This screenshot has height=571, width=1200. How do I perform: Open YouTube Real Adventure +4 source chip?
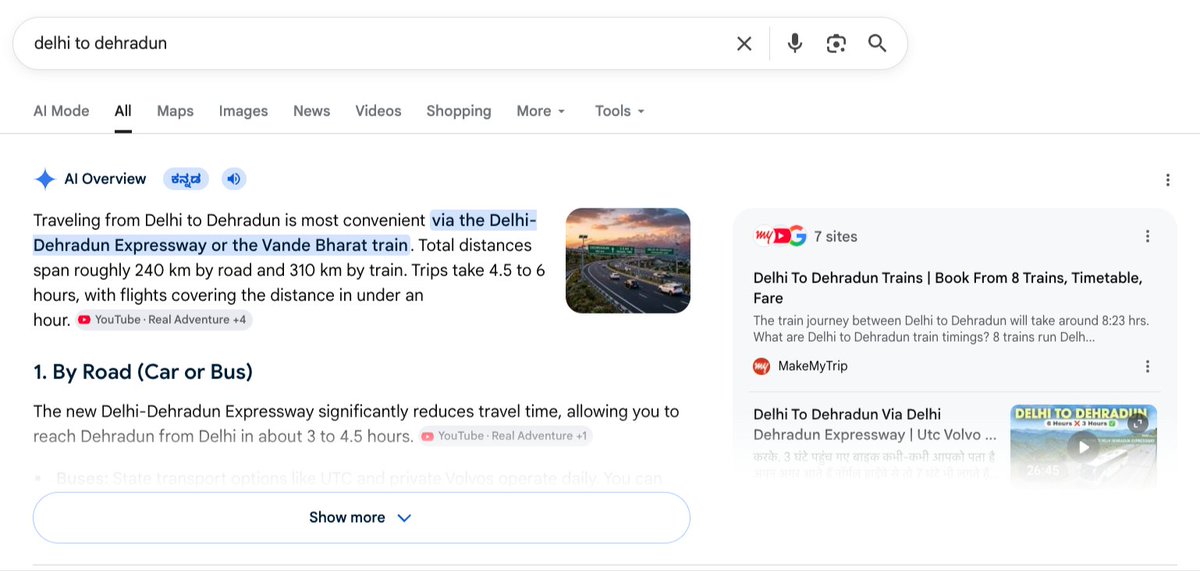pos(163,320)
